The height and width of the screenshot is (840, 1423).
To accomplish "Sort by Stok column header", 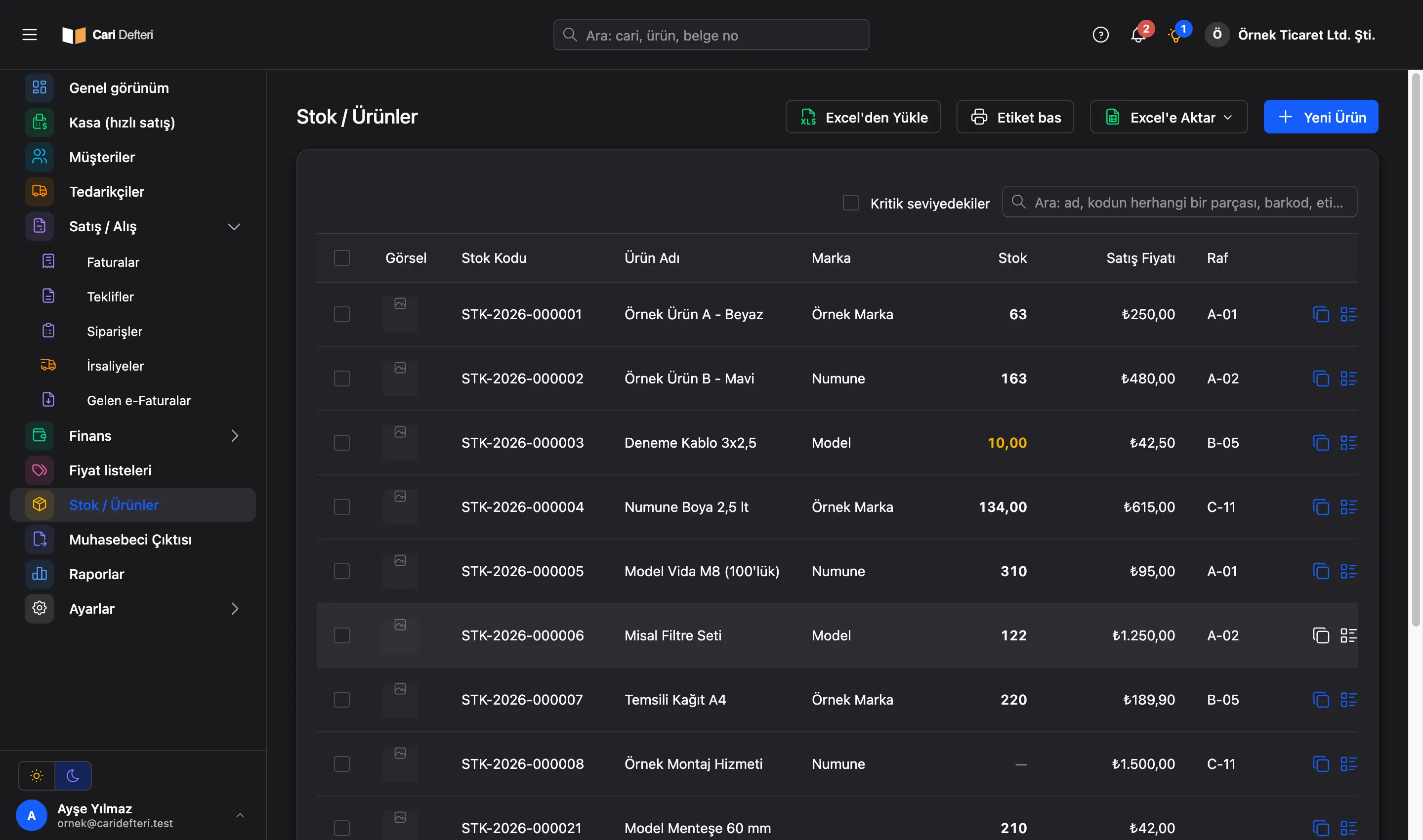I will pos(1012,258).
